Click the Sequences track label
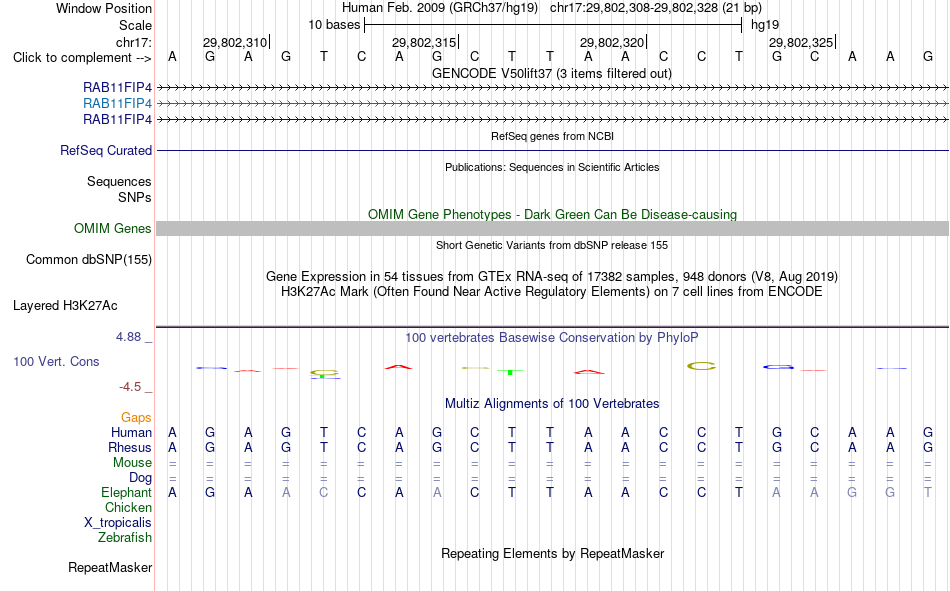Image resolution: width=950 pixels, height=591 pixels. pyautogui.click(x=119, y=181)
